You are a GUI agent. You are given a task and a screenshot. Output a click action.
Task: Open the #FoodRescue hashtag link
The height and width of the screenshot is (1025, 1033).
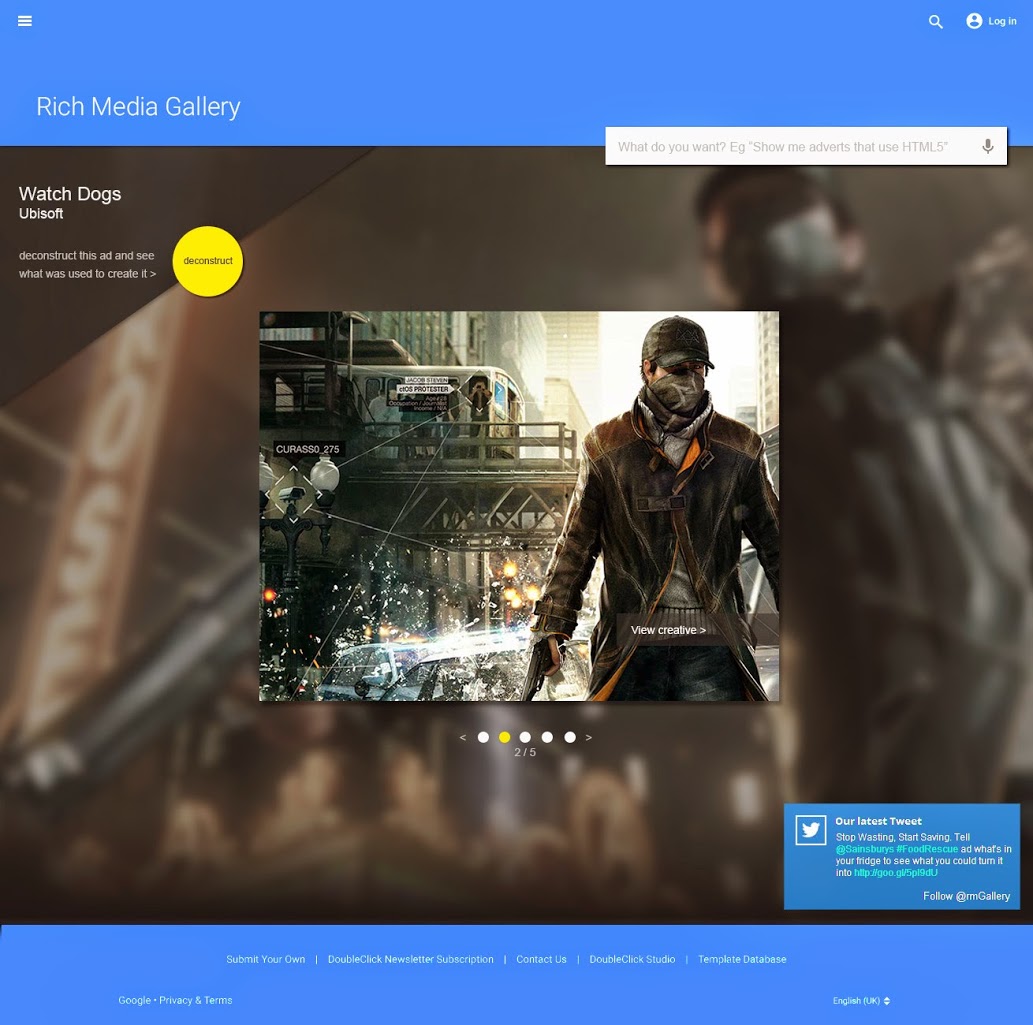click(x=927, y=849)
